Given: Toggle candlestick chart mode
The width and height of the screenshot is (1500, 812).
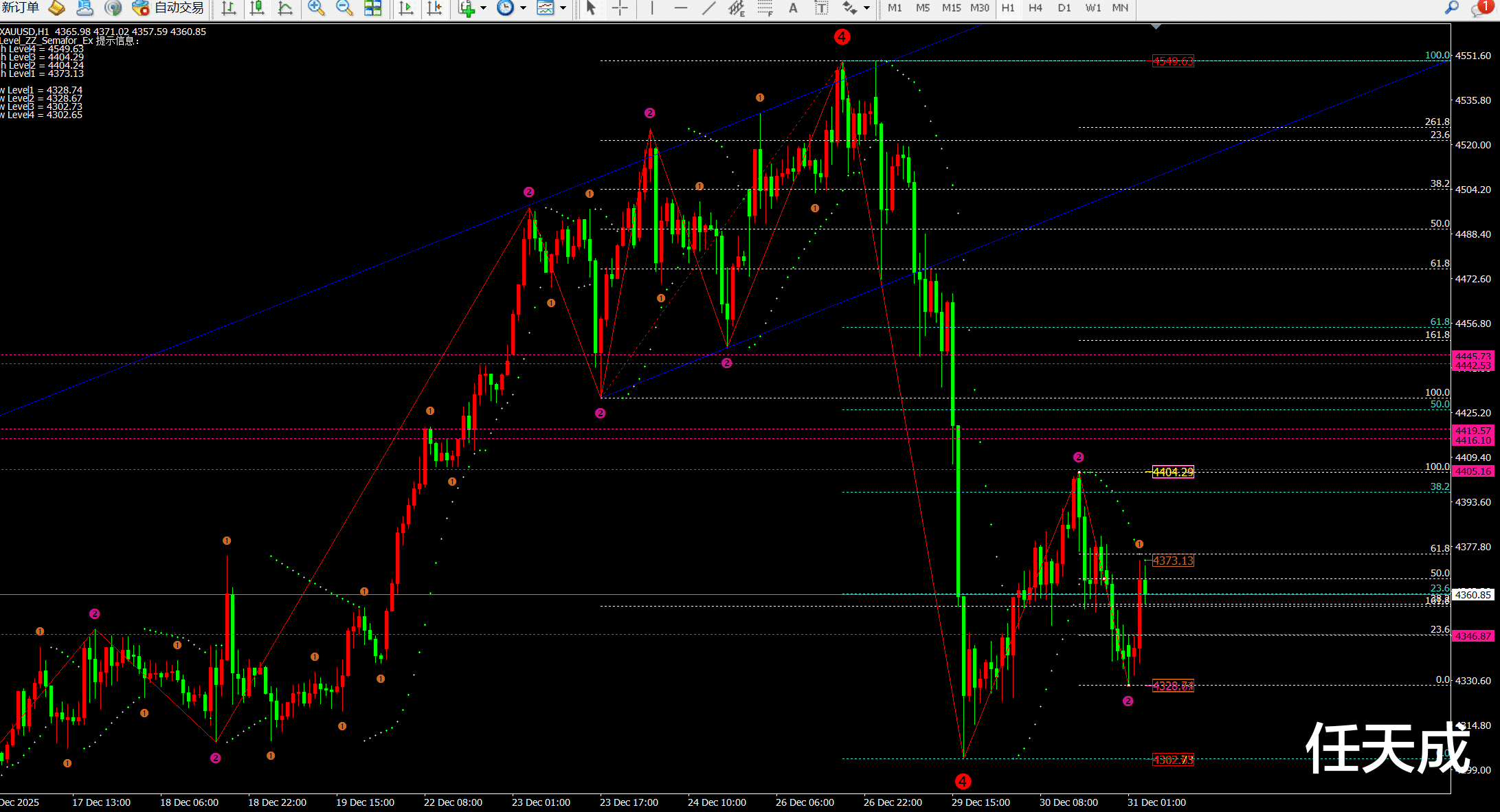Looking at the screenshot, I should tap(257, 8).
